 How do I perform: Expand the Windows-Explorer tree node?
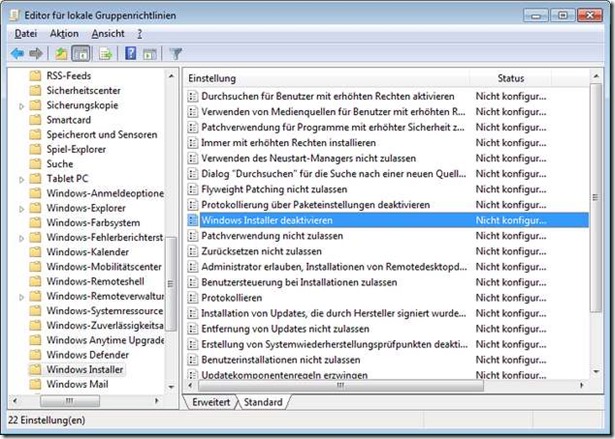pos(22,209)
